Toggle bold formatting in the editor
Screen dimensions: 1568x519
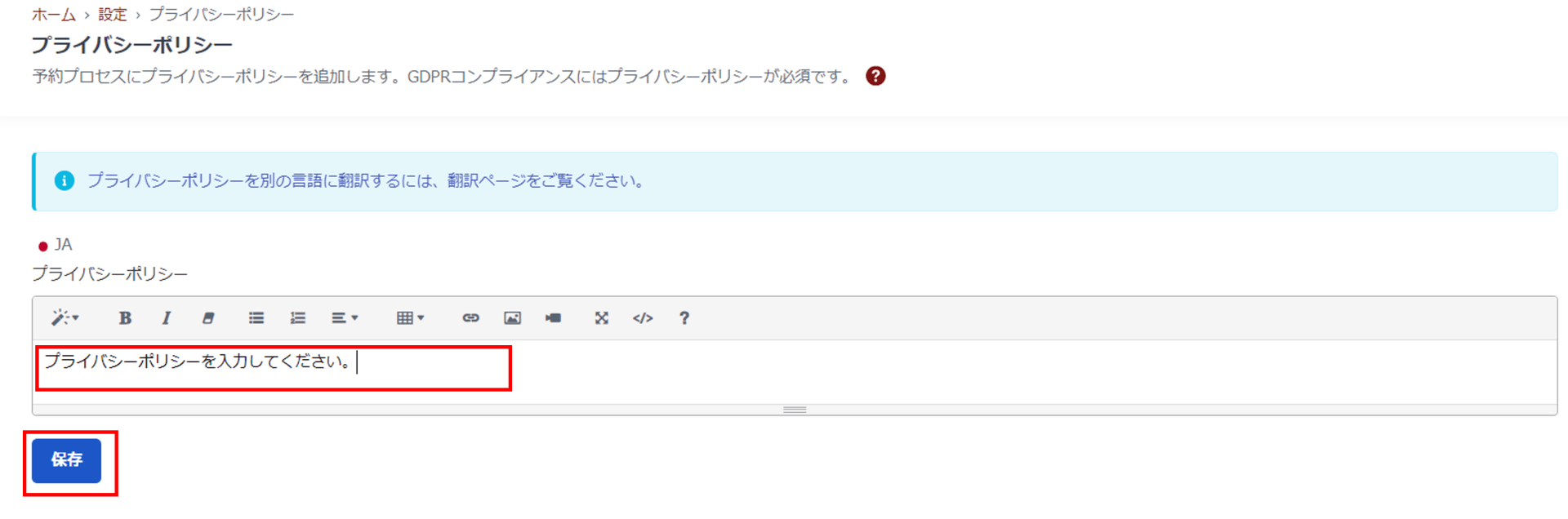125,318
